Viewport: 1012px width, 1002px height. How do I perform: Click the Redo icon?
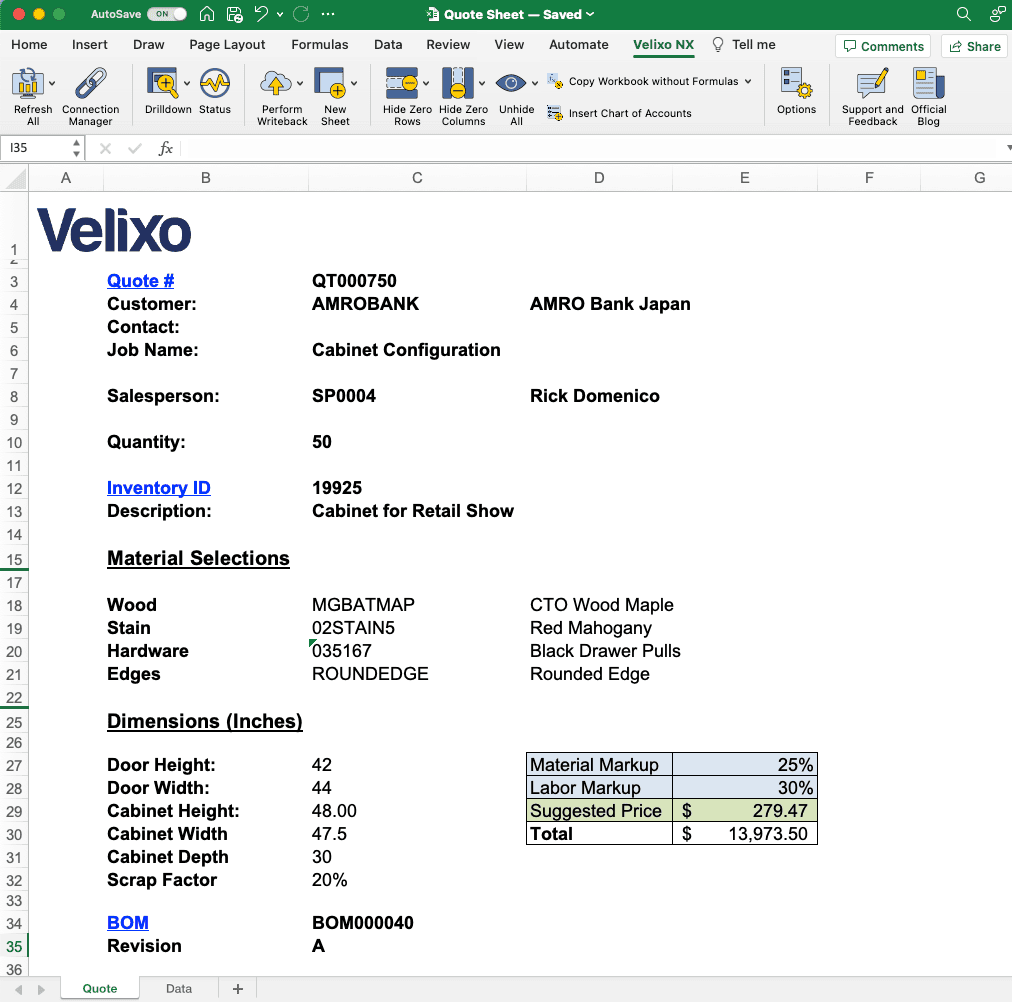click(301, 14)
